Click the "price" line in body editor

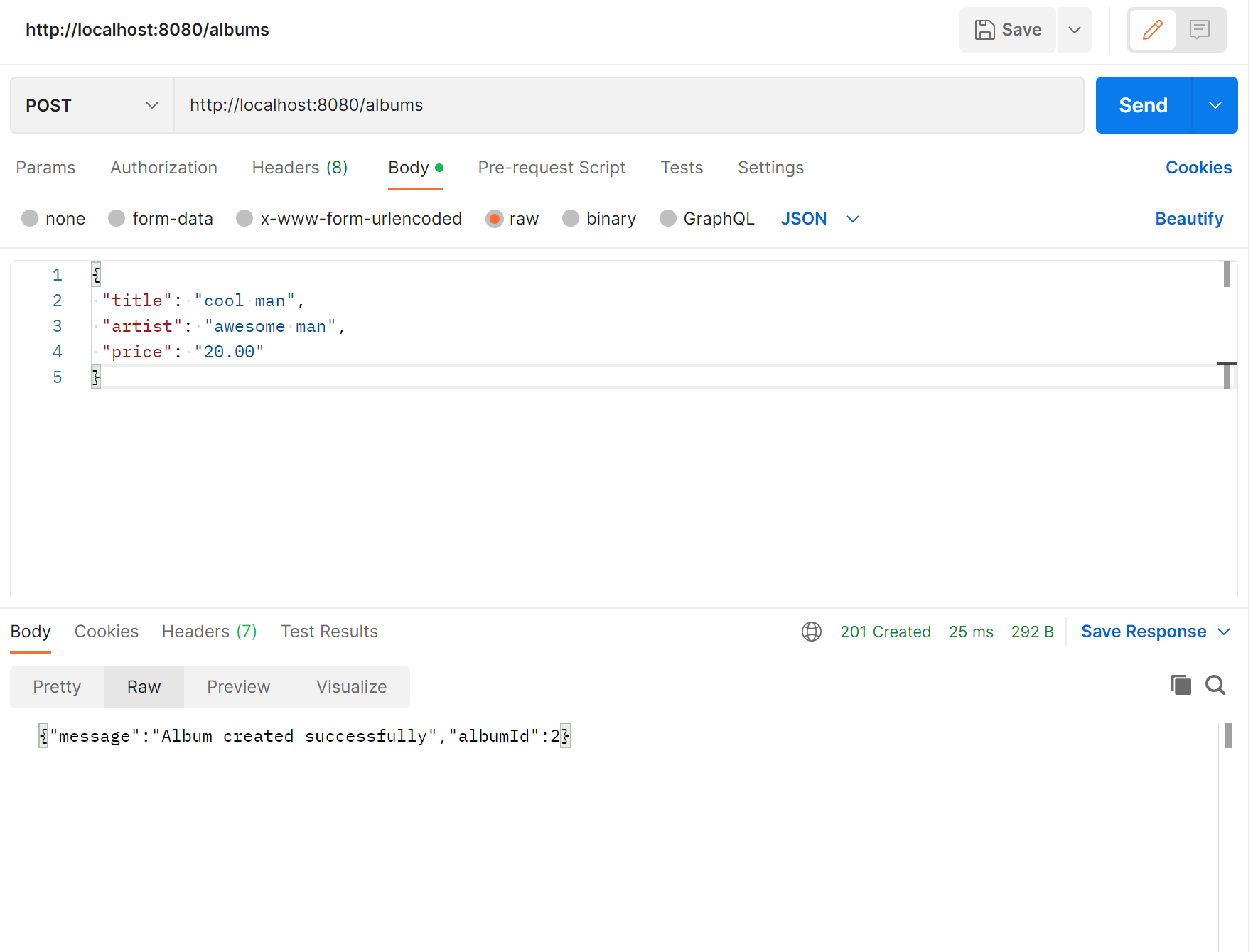point(183,352)
